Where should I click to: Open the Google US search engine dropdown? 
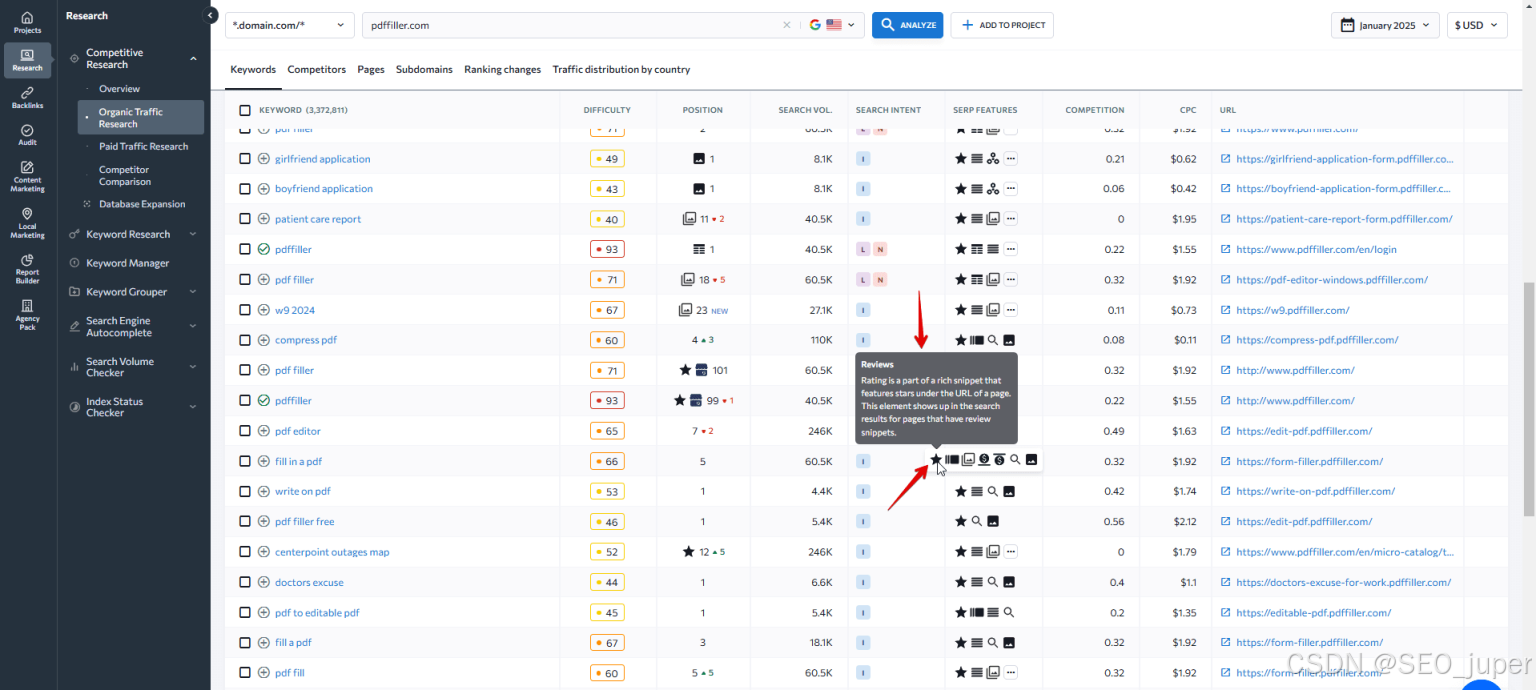[834, 25]
